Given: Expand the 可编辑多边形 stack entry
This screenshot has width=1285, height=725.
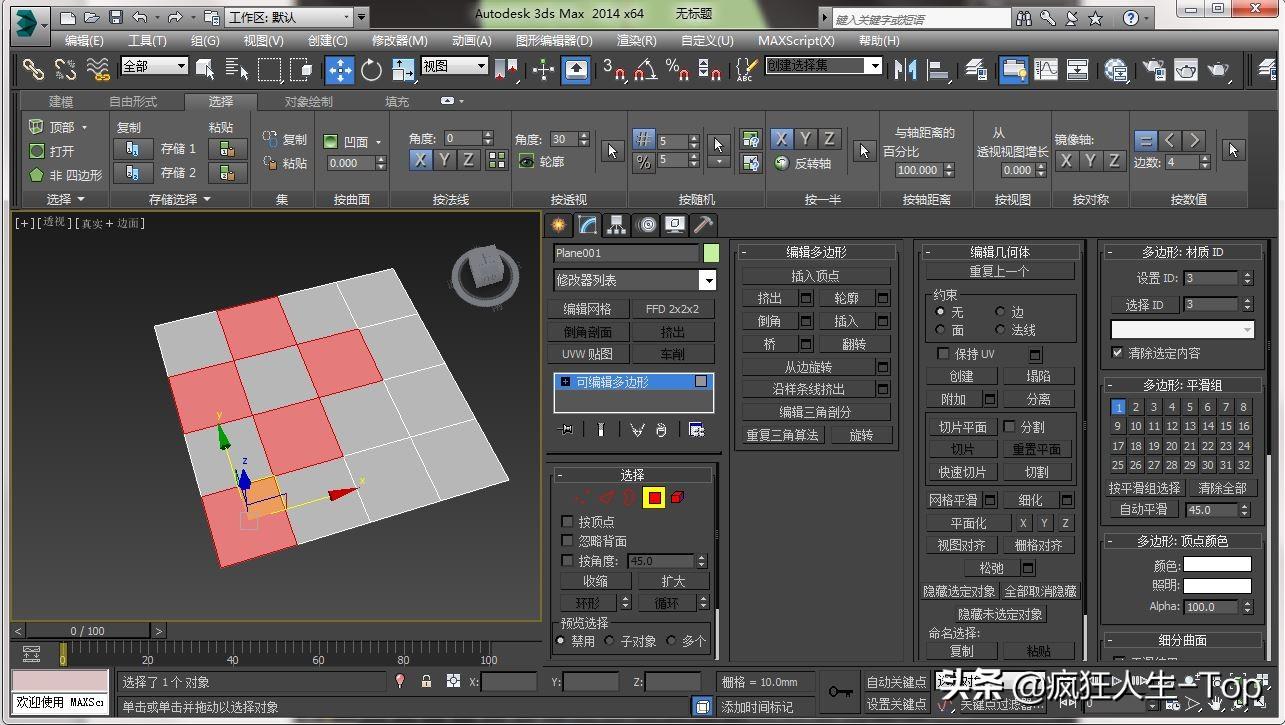Looking at the screenshot, I should coord(566,382).
